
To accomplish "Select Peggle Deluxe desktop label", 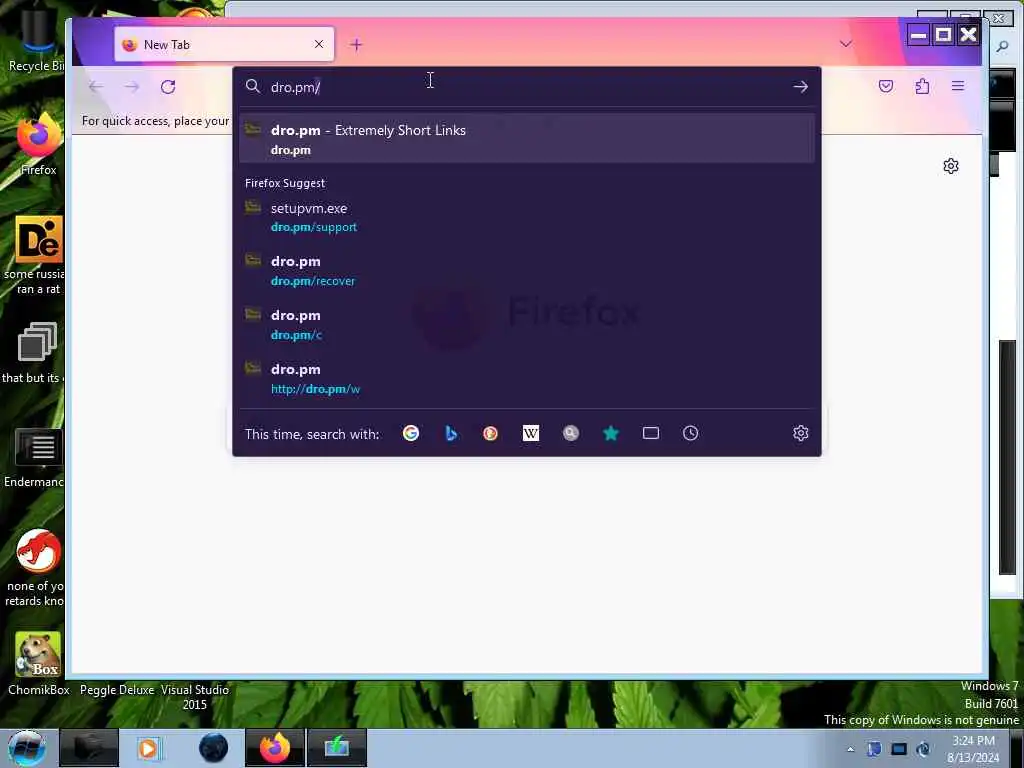I will pyautogui.click(x=117, y=690).
